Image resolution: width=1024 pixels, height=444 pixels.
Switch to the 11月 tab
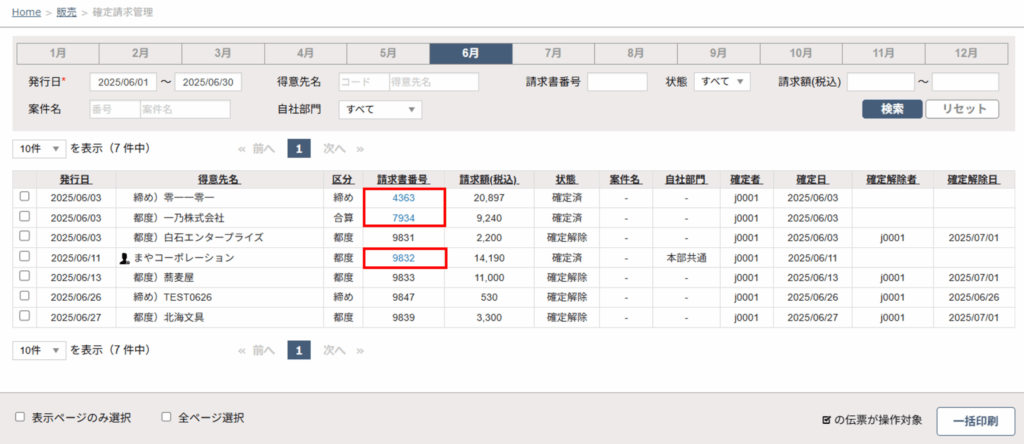pos(884,53)
